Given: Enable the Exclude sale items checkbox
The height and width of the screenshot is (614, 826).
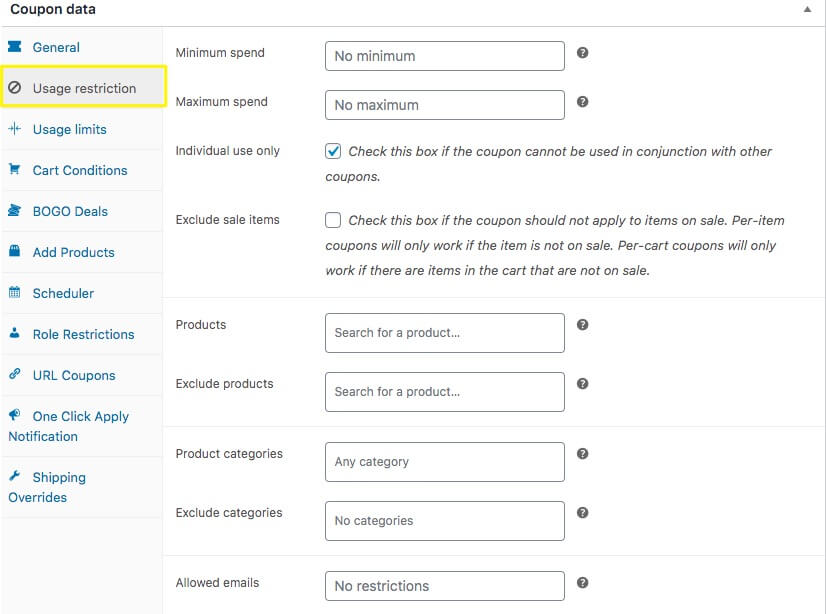Looking at the screenshot, I should click(x=333, y=220).
